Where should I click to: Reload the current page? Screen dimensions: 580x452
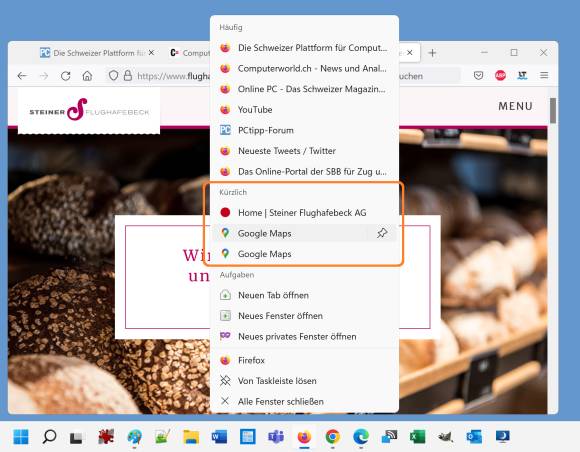pos(65,76)
